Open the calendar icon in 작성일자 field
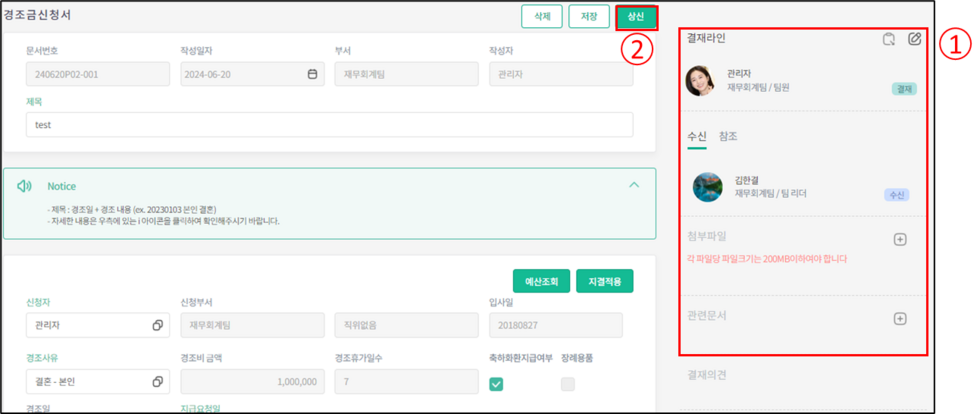 tap(312, 74)
